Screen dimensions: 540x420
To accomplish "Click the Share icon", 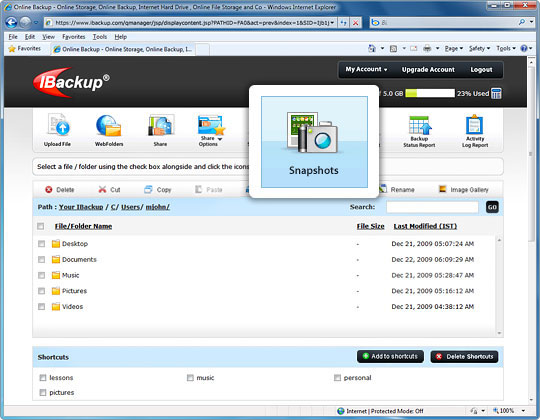I will point(161,125).
